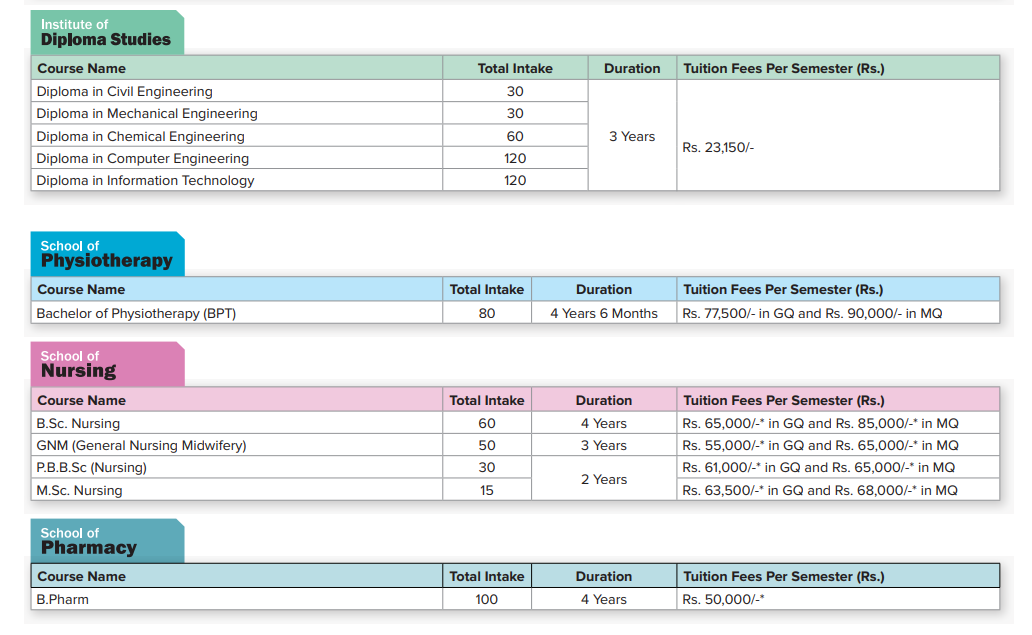Click BPT fee 'Rs. 77,500/- in GQ'
The image size is (1032, 635).
coord(738,313)
